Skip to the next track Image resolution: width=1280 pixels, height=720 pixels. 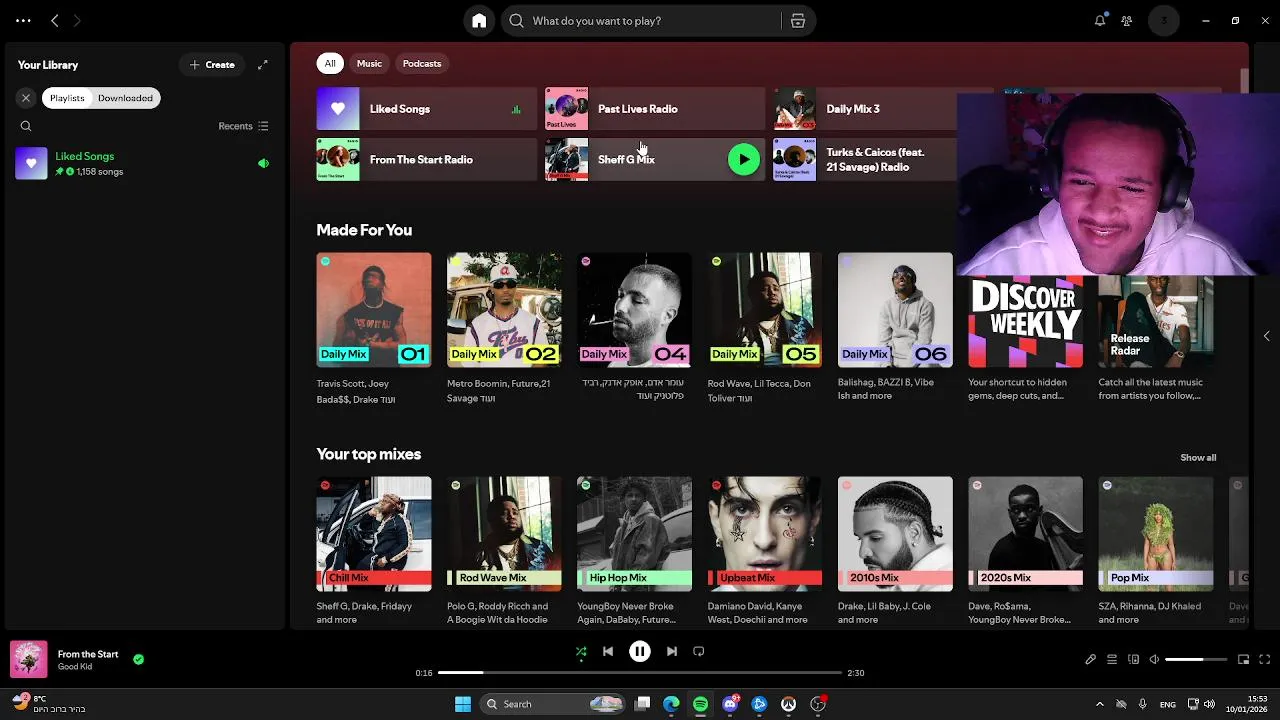coord(672,651)
